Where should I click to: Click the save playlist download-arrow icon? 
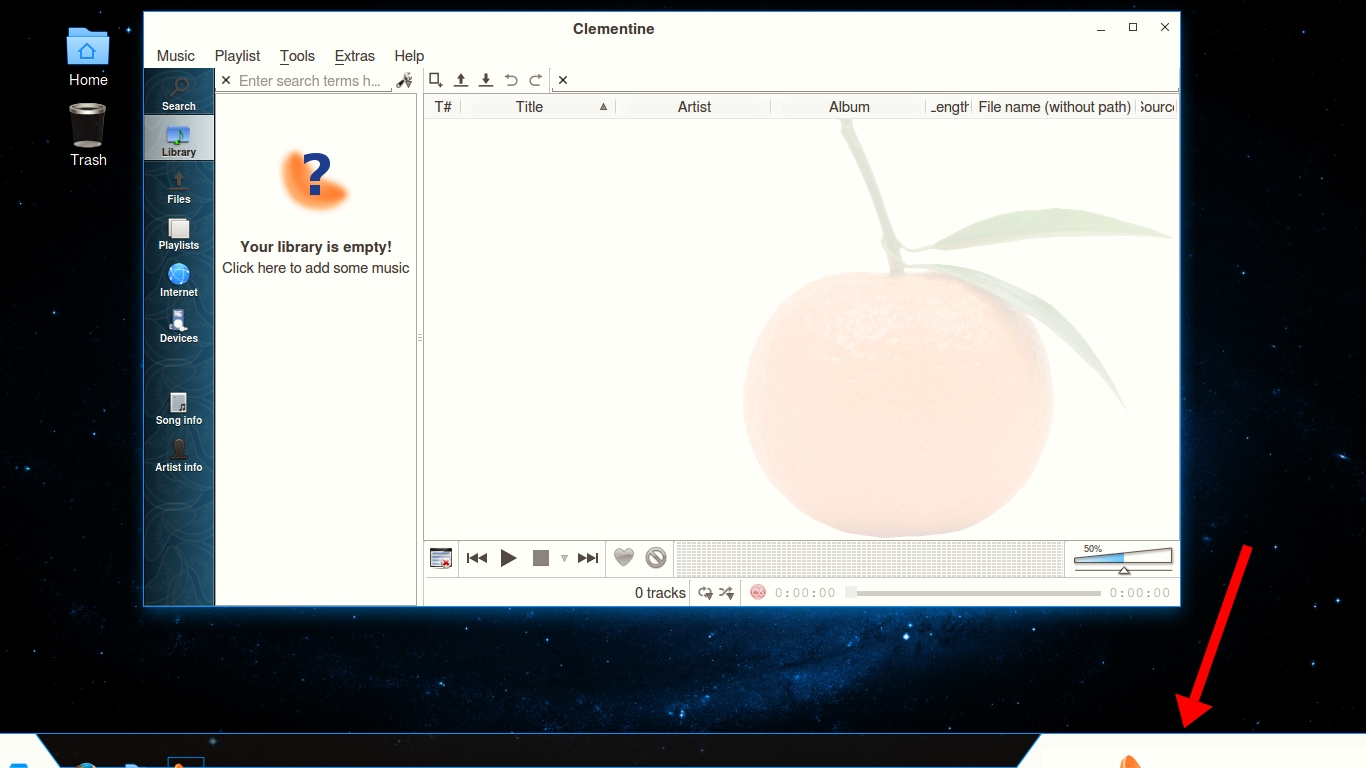[486, 80]
